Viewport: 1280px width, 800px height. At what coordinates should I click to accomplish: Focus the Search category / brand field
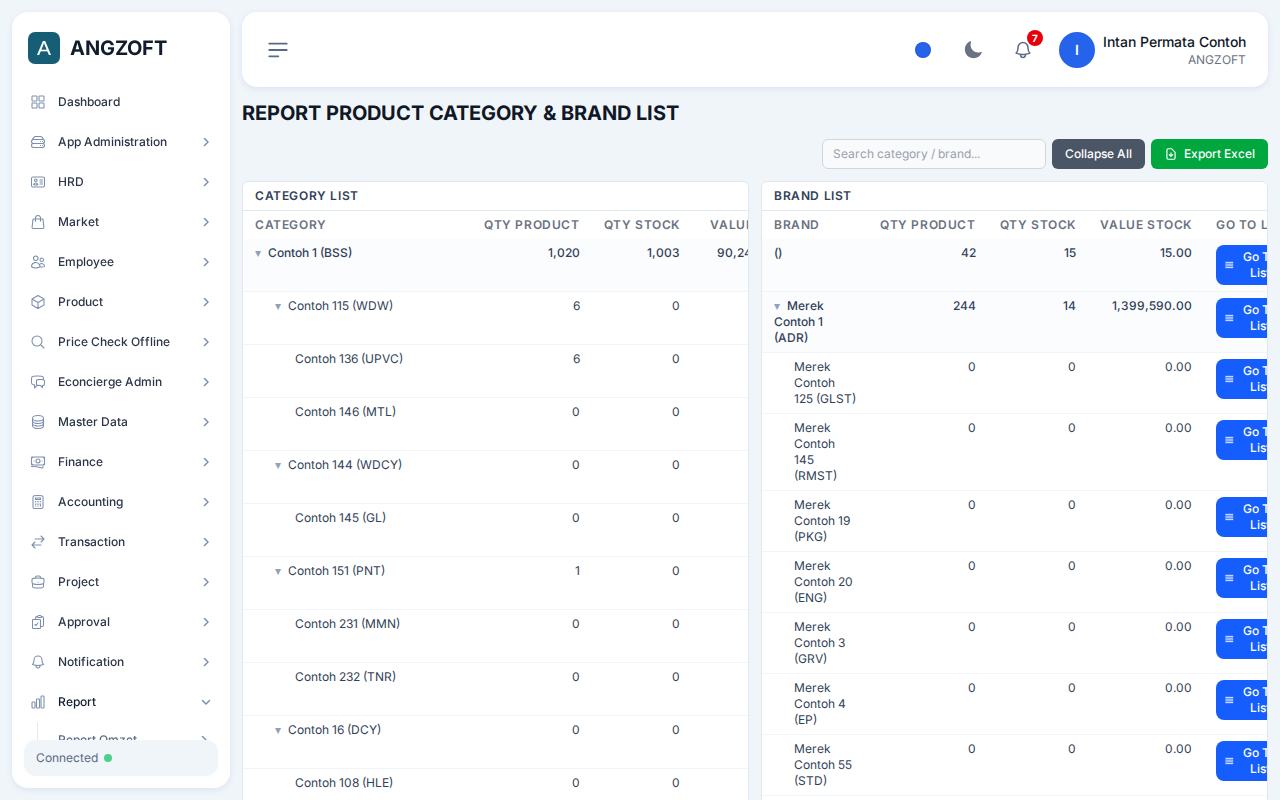(934, 154)
